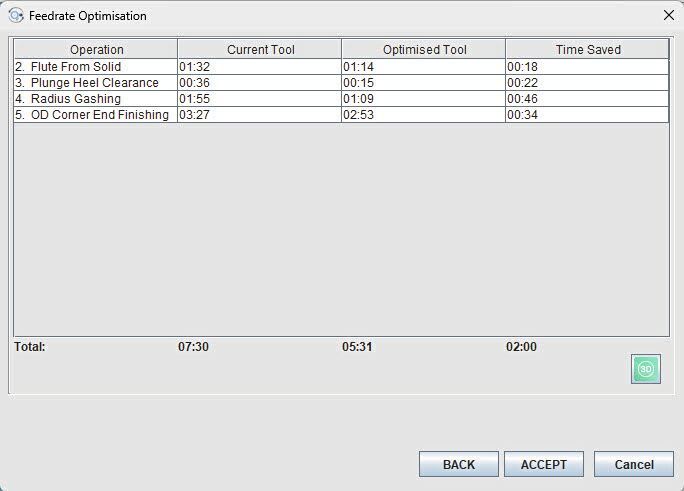684x491 pixels.
Task: Cancel the feedrate optimisation dialog
Action: click(x=634, y=464)
